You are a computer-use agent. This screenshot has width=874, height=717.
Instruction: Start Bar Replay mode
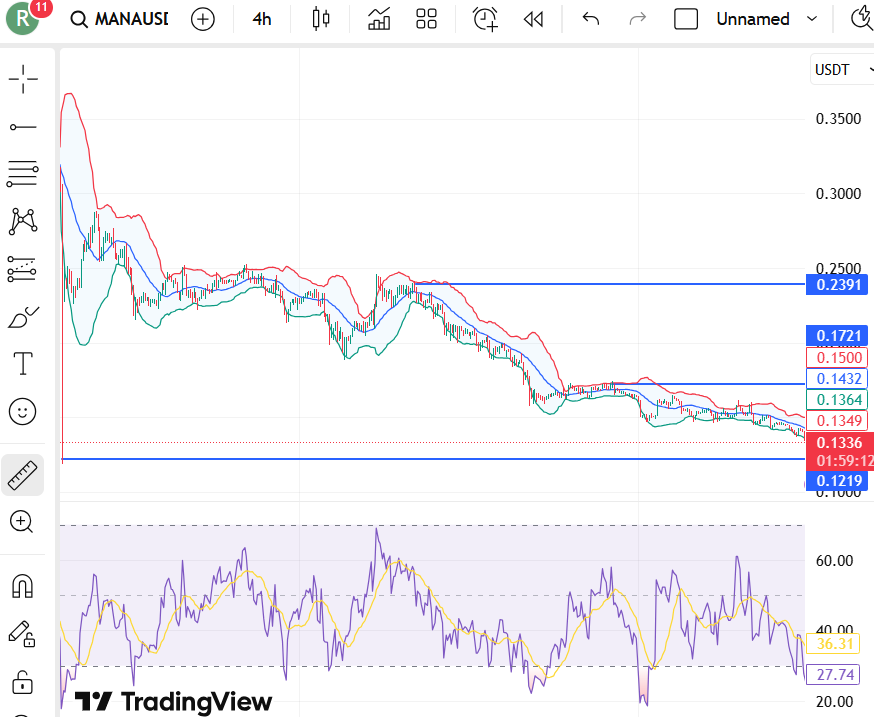[533, 19]
